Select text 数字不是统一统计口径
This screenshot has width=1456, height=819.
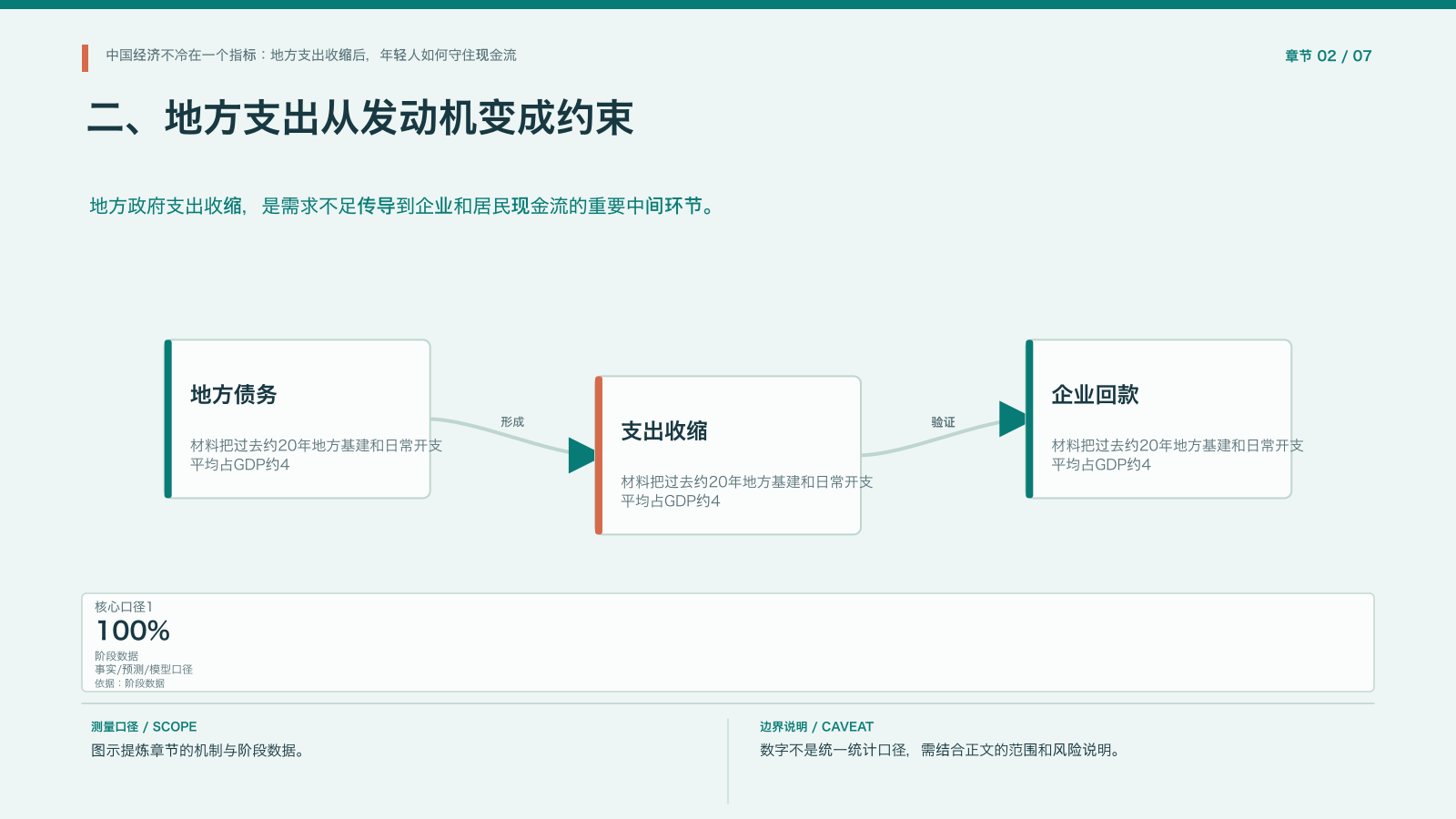pos(834,751)
